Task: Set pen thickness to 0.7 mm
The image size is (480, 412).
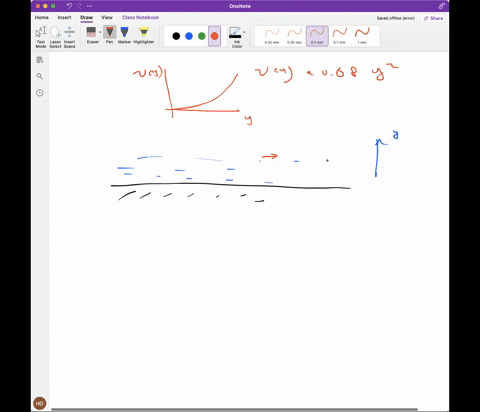Action: 339,36
